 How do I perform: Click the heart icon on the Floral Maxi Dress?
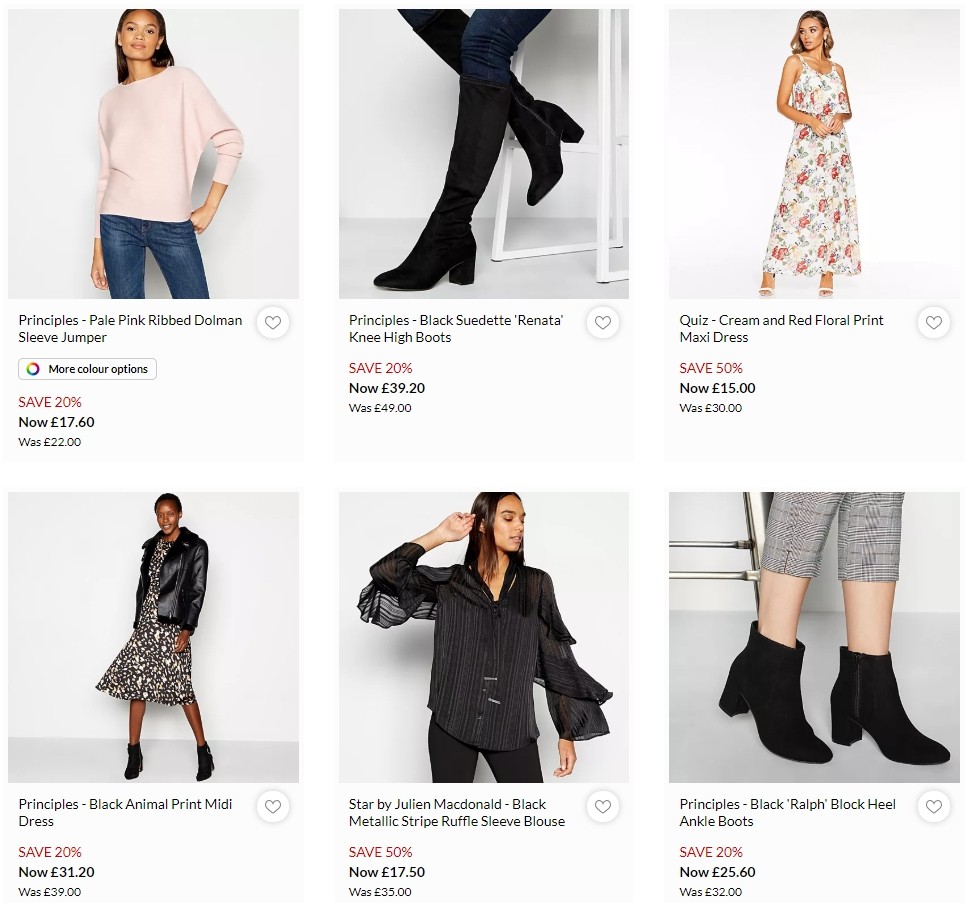point(933,322)
